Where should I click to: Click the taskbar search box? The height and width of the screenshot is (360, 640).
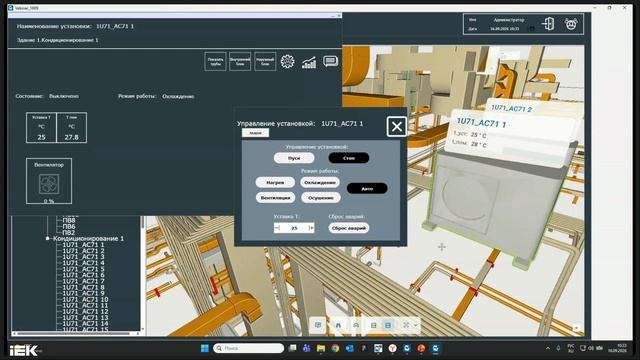[249, 348]
